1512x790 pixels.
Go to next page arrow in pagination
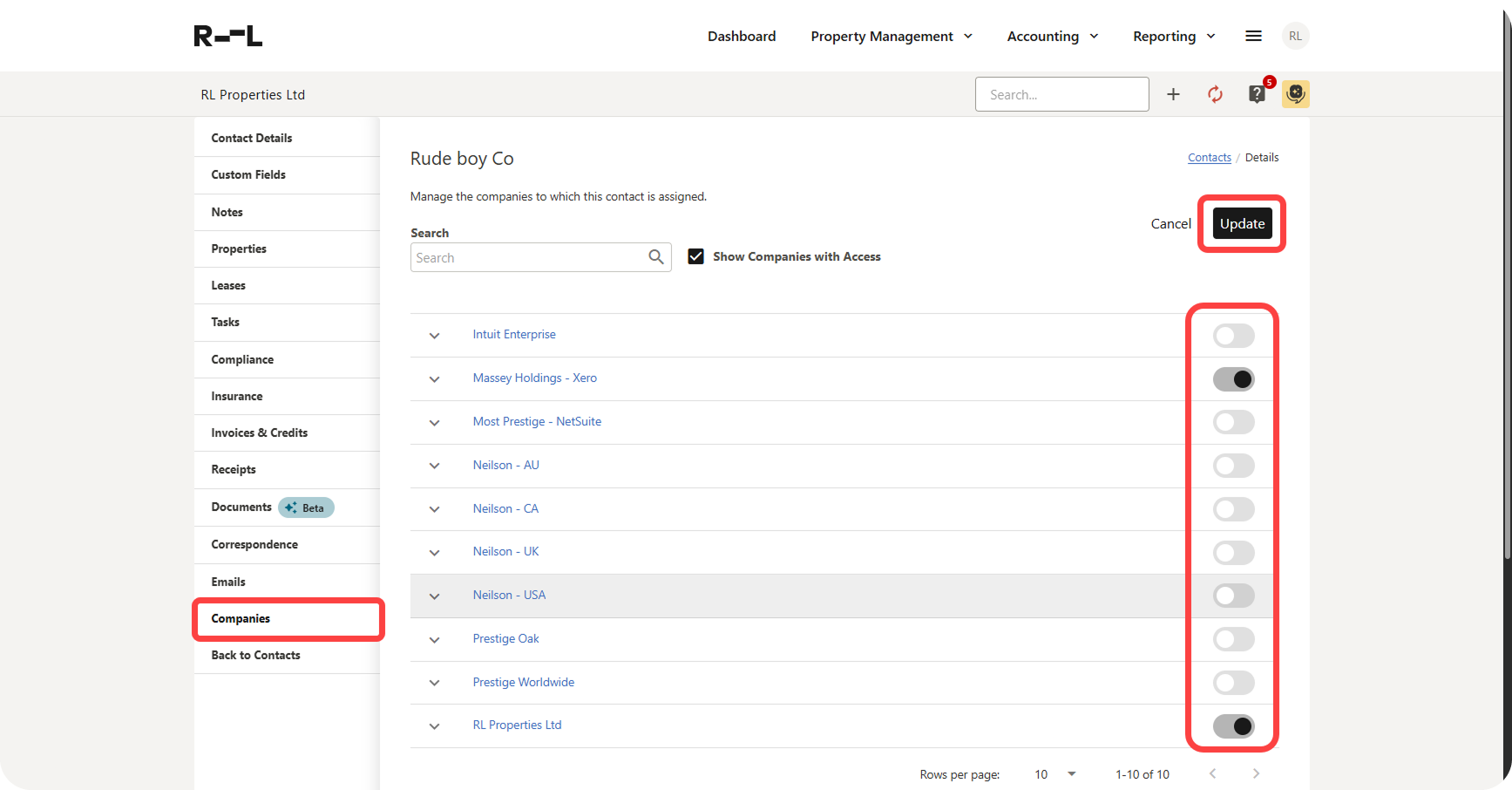click(1255, 773)
